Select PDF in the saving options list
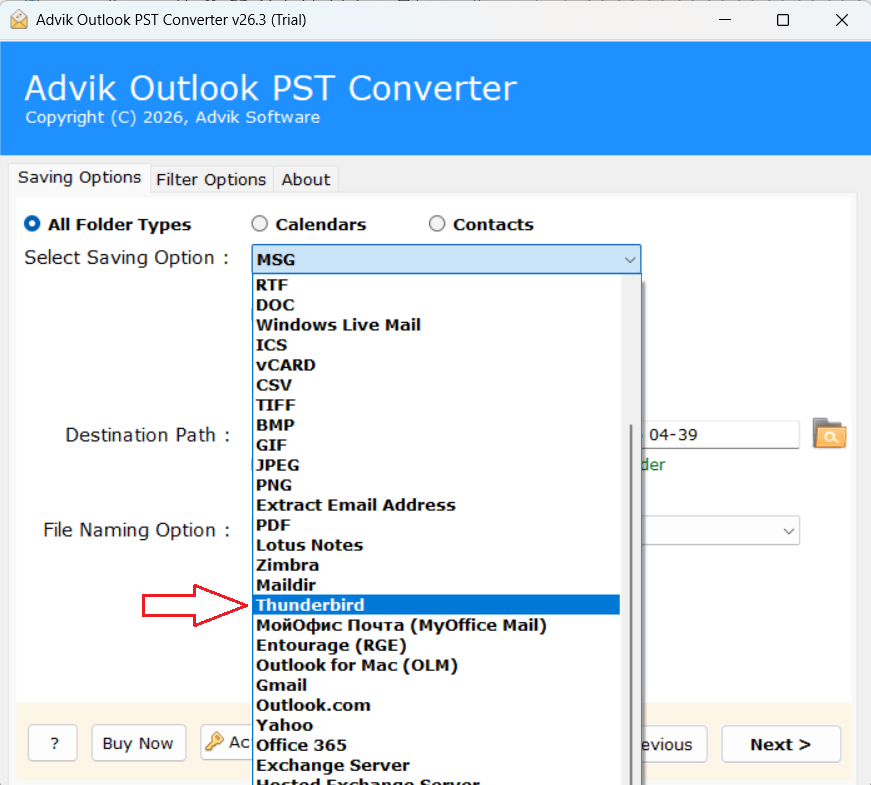 pyautogui.click(x=437, y=525)
